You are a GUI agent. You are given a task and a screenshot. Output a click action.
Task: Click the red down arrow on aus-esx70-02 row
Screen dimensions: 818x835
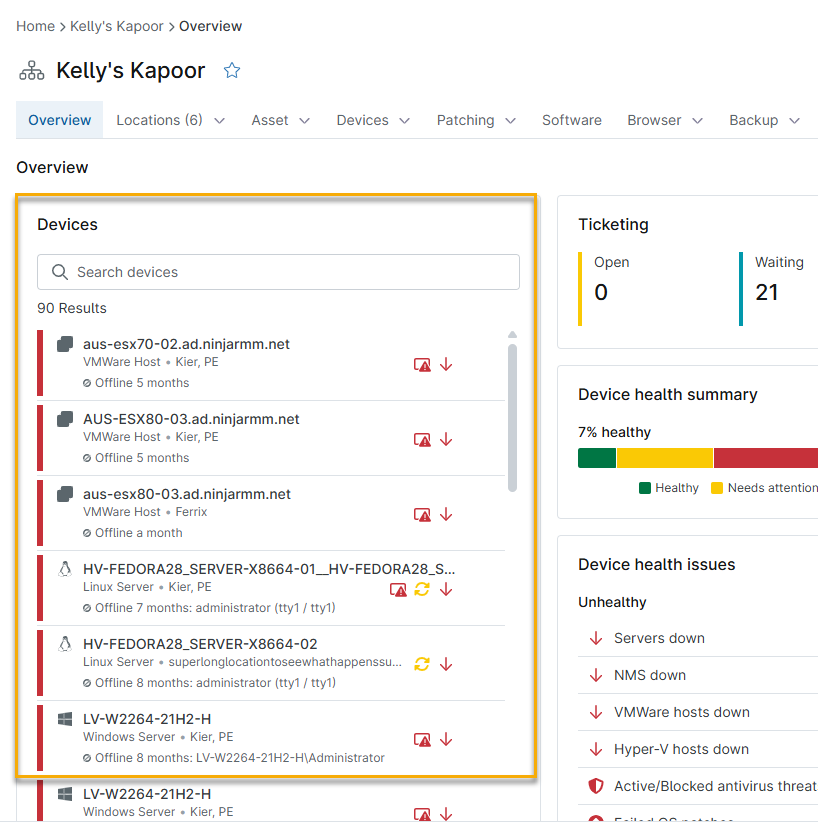tap(446, 365)
